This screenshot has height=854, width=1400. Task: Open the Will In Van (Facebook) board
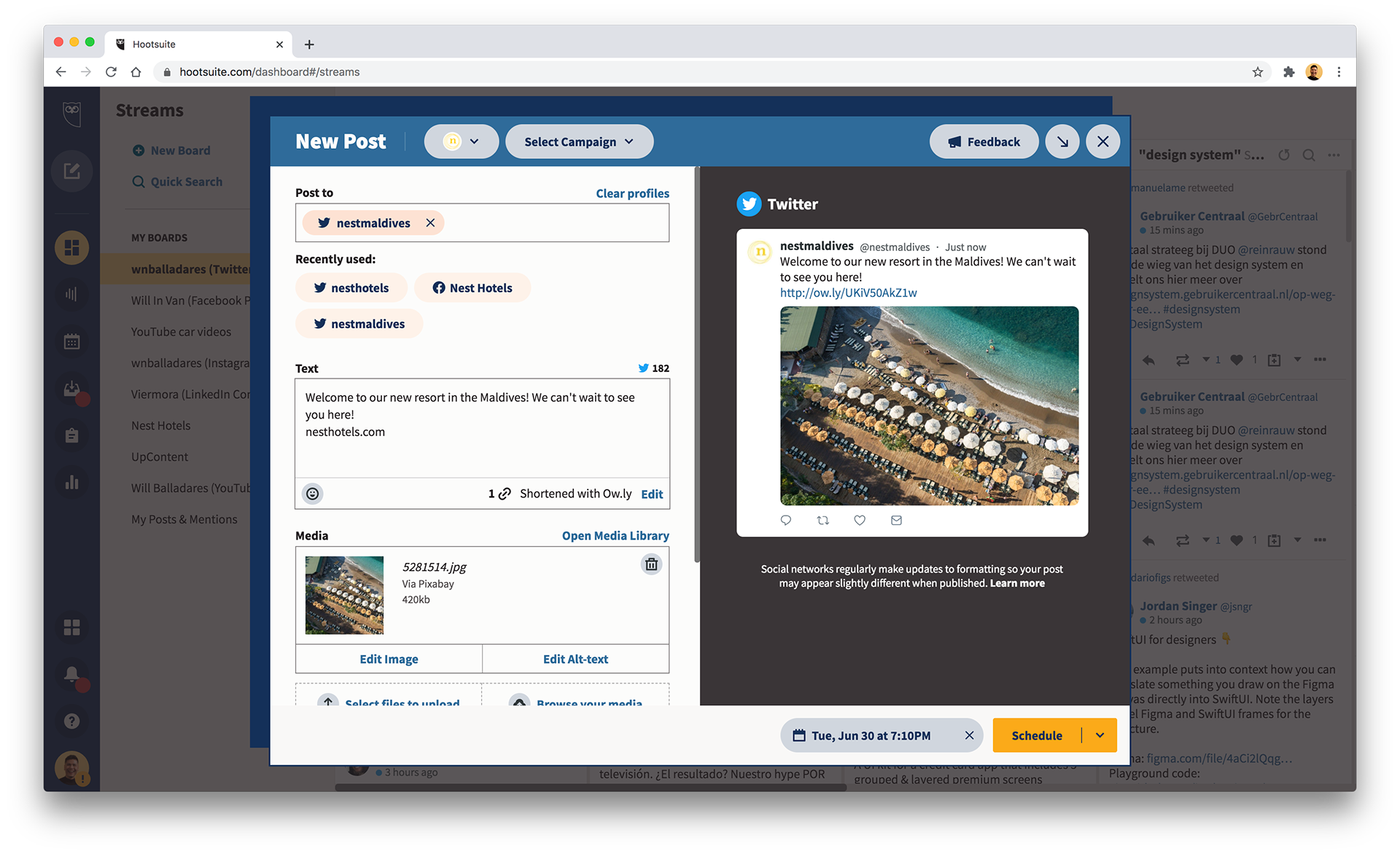(190, 300)
